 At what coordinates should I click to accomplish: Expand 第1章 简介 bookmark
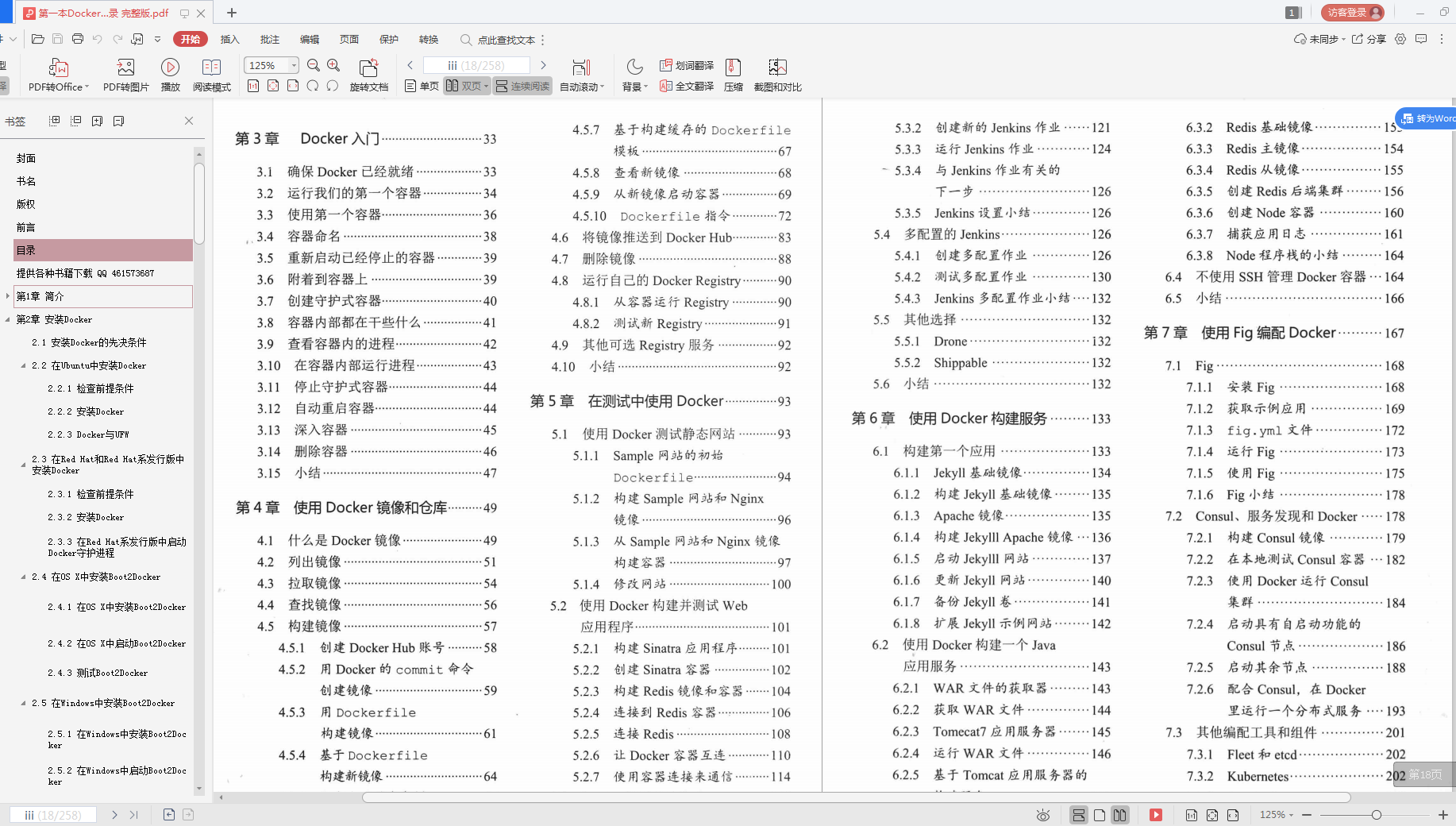(x=8, y=296)
